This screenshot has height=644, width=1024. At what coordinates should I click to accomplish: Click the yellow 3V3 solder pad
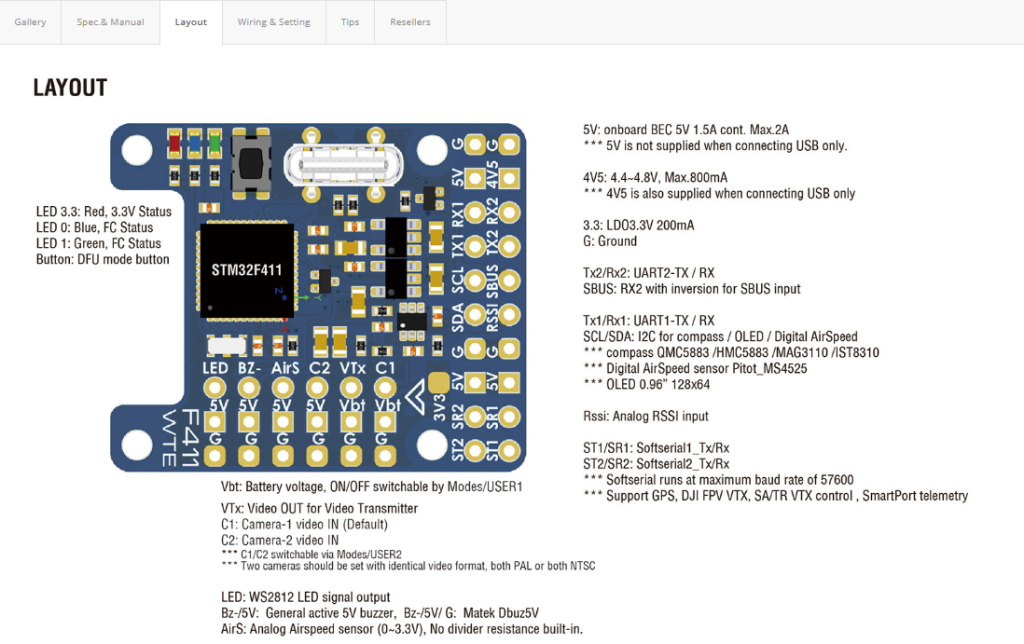point(439,384)
